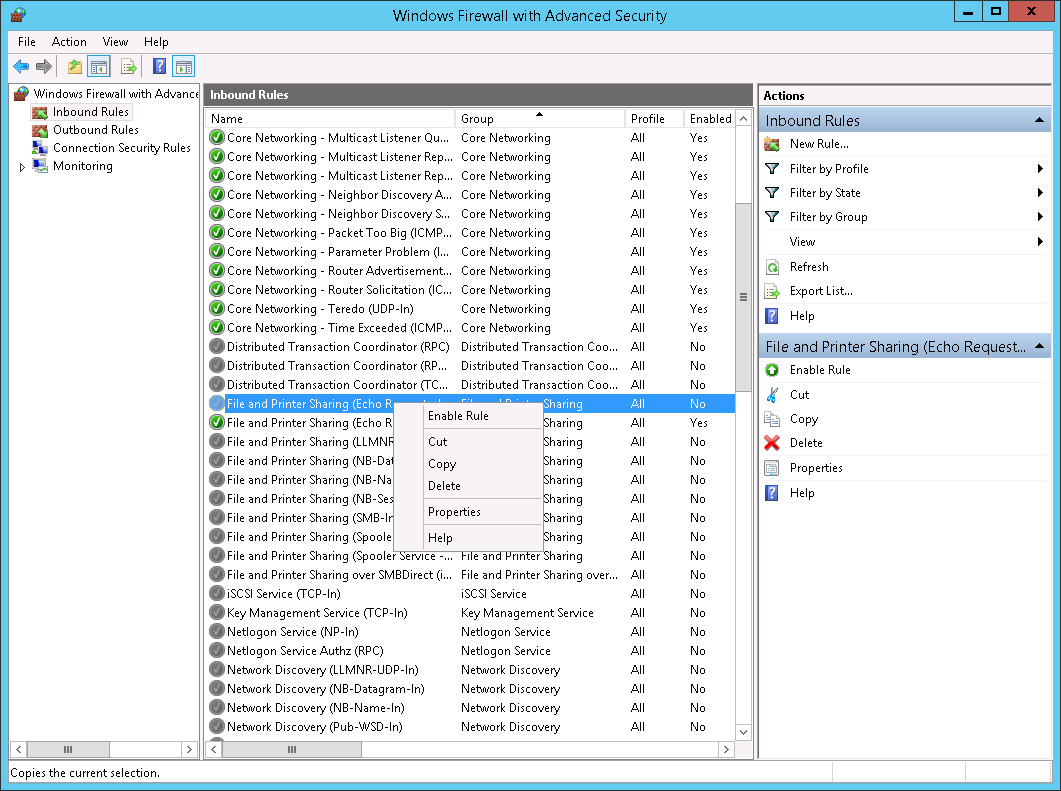
Task: Toggle Show/Hide Action Pane toolbar button
Action: click(183, 67)
